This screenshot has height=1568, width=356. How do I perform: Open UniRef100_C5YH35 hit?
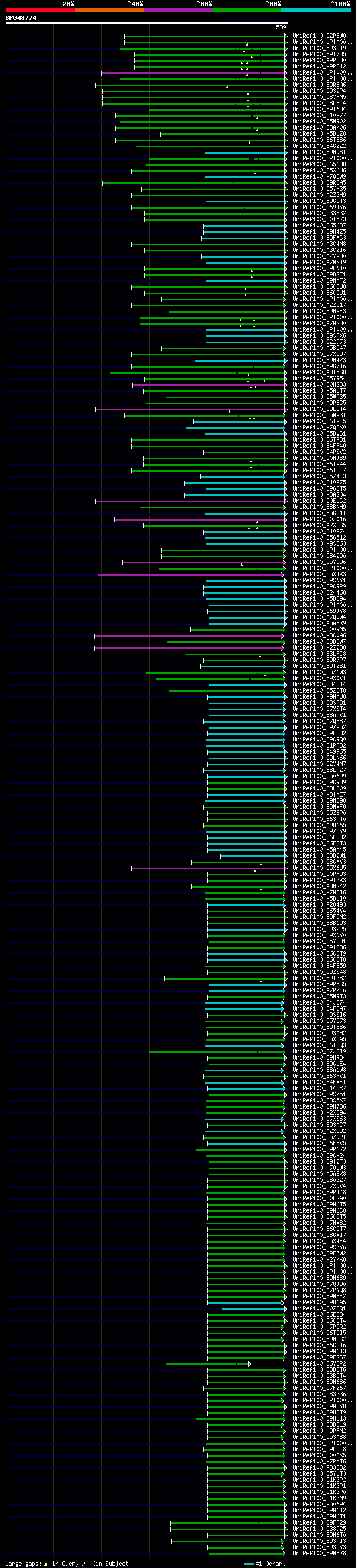point(319,189)
